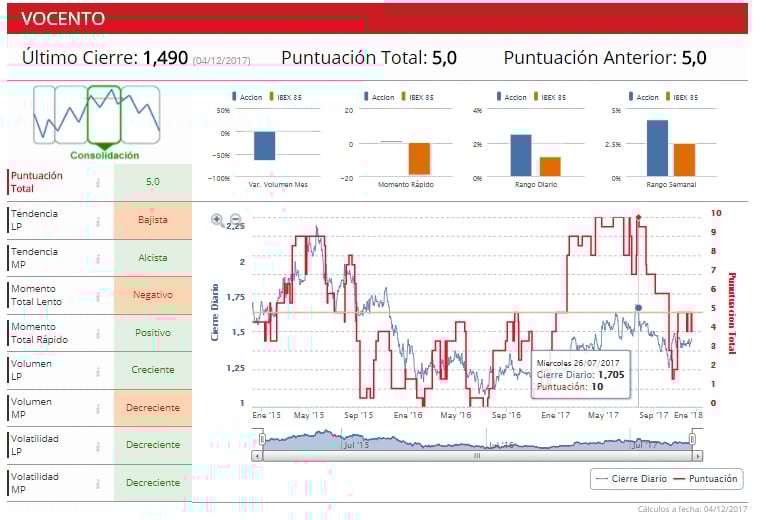Open info icon for Momento Total Rápido
766x520 pixels.
pos(98,334)
